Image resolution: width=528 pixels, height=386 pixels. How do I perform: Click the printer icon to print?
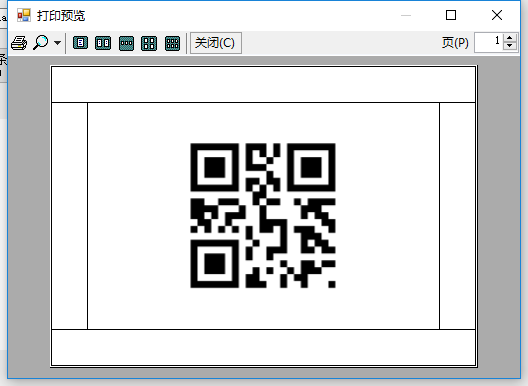[19, 43]
